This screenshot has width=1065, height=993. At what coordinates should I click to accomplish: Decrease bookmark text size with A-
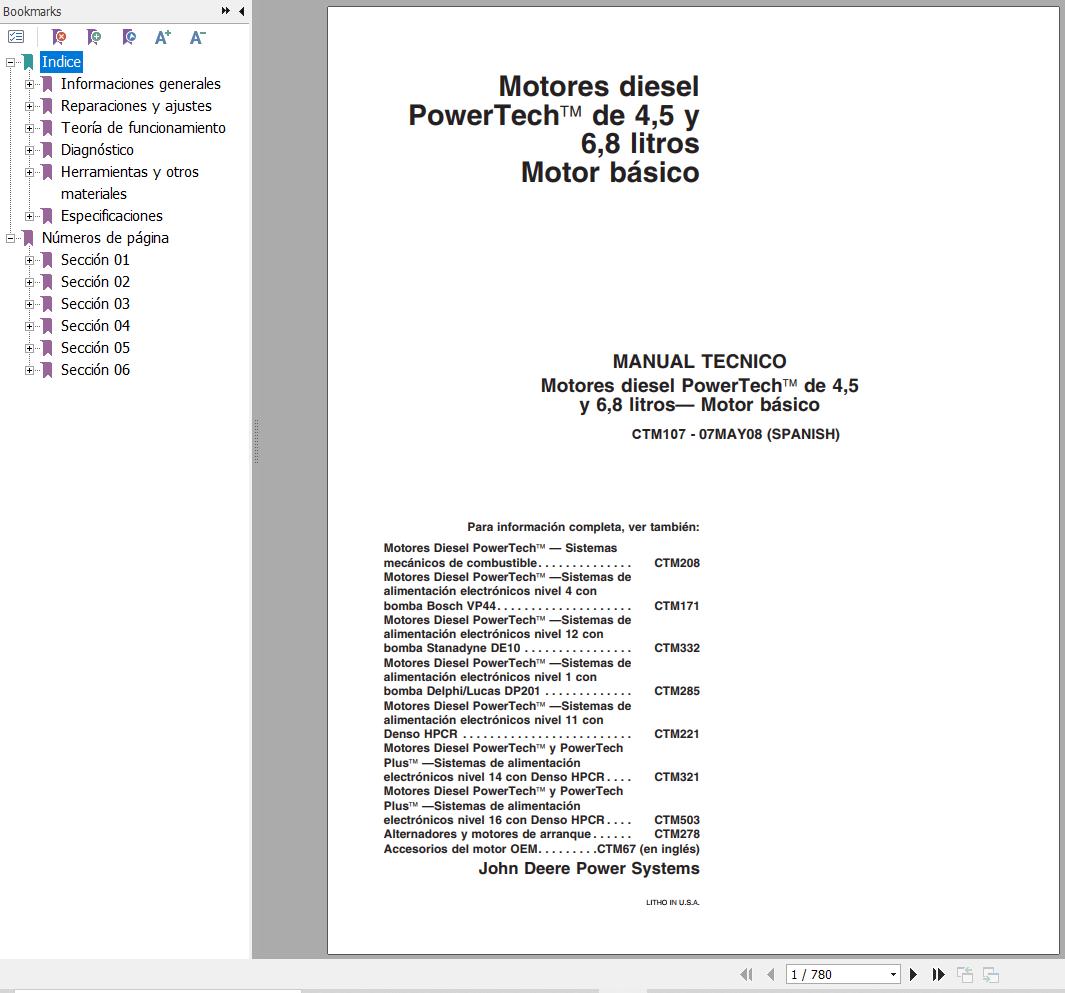point(197,37)
